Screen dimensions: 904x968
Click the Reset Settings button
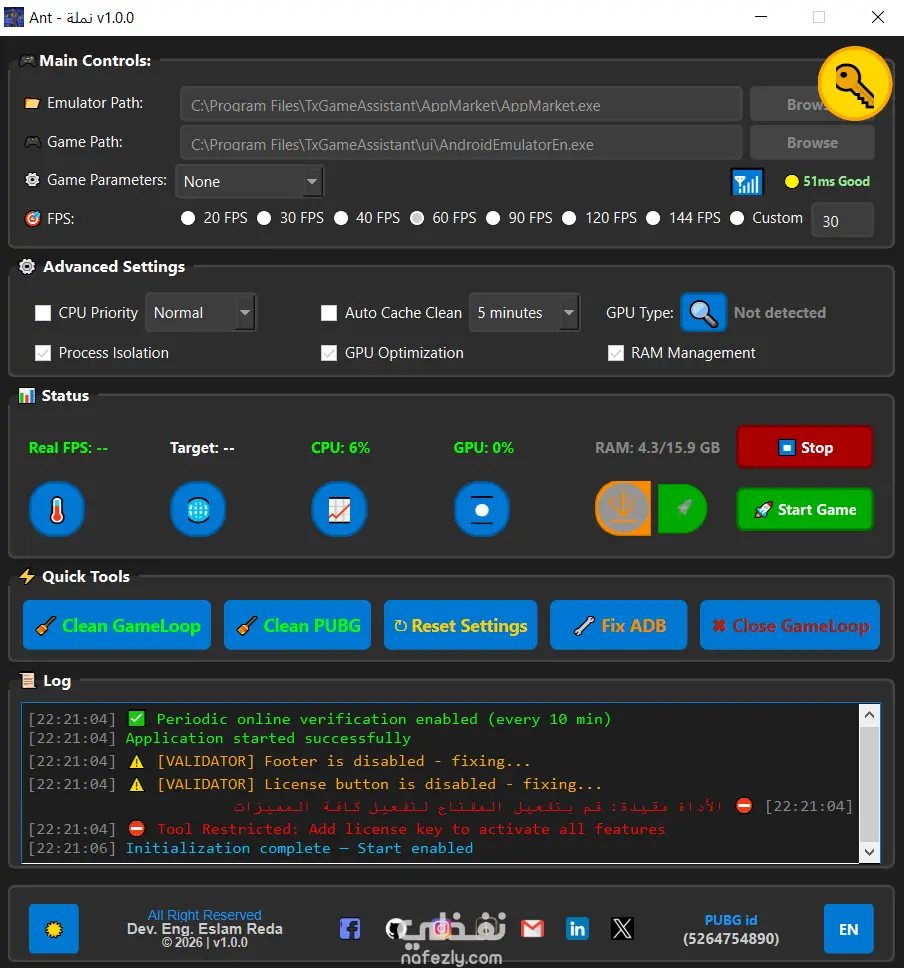[460, 625]
